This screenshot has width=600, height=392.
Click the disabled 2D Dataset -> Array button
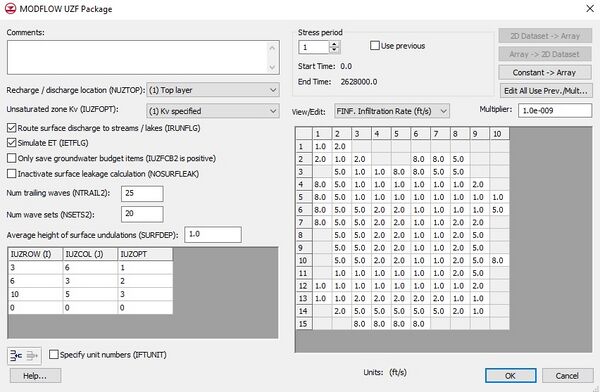click(545, 36)
